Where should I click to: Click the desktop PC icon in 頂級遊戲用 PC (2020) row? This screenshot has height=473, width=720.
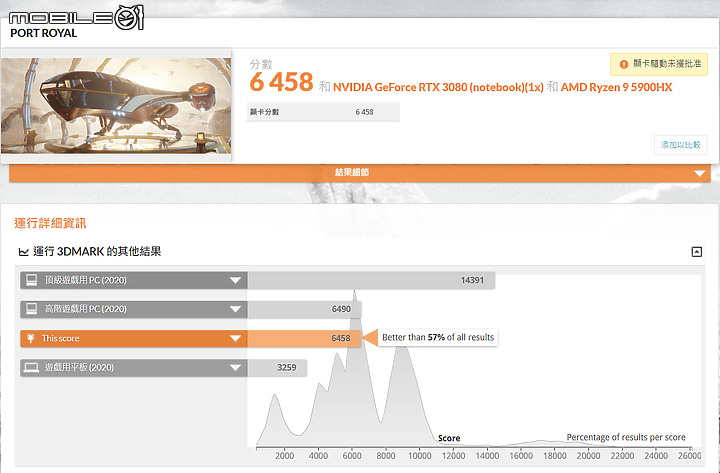coord(32,280)
